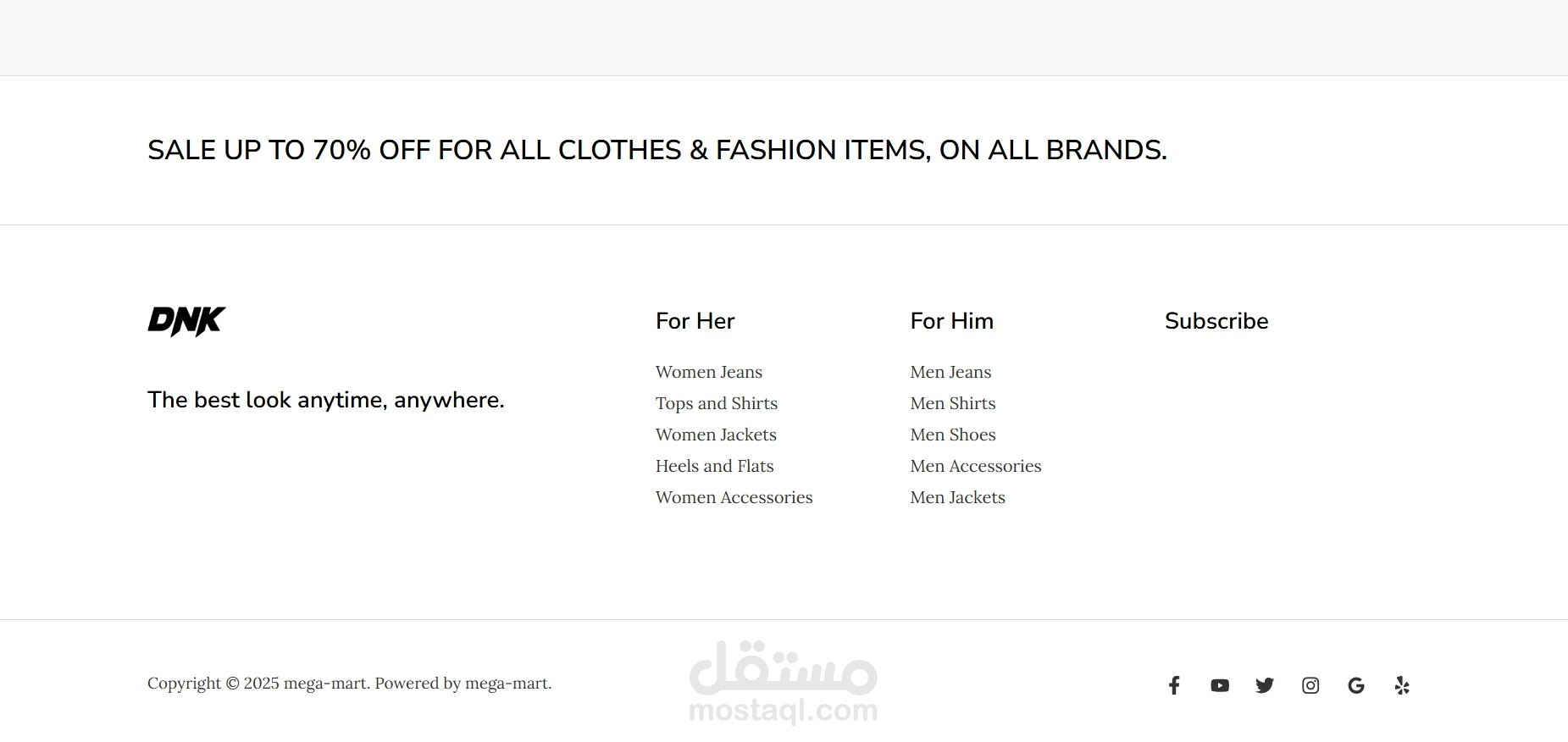The image size is (1568, 742).
Task: Click the DNK logo
Action: (187, 322)
